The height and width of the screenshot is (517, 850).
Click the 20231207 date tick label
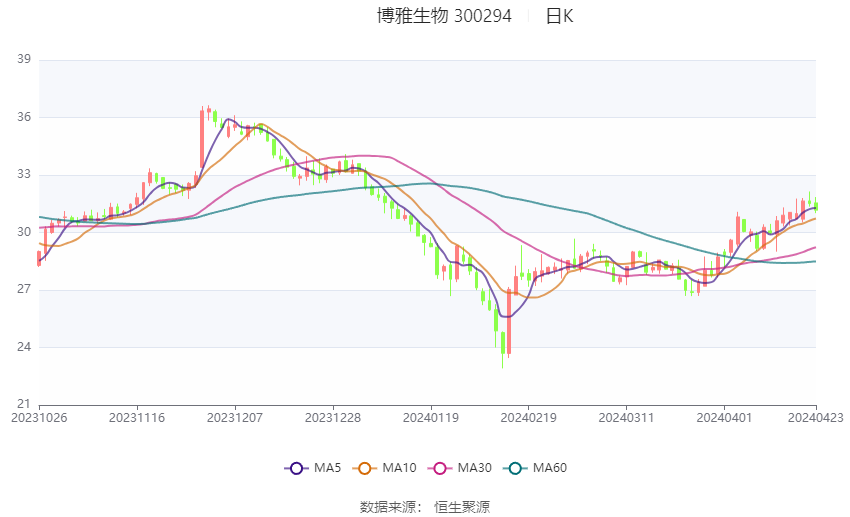click(235, 418)
